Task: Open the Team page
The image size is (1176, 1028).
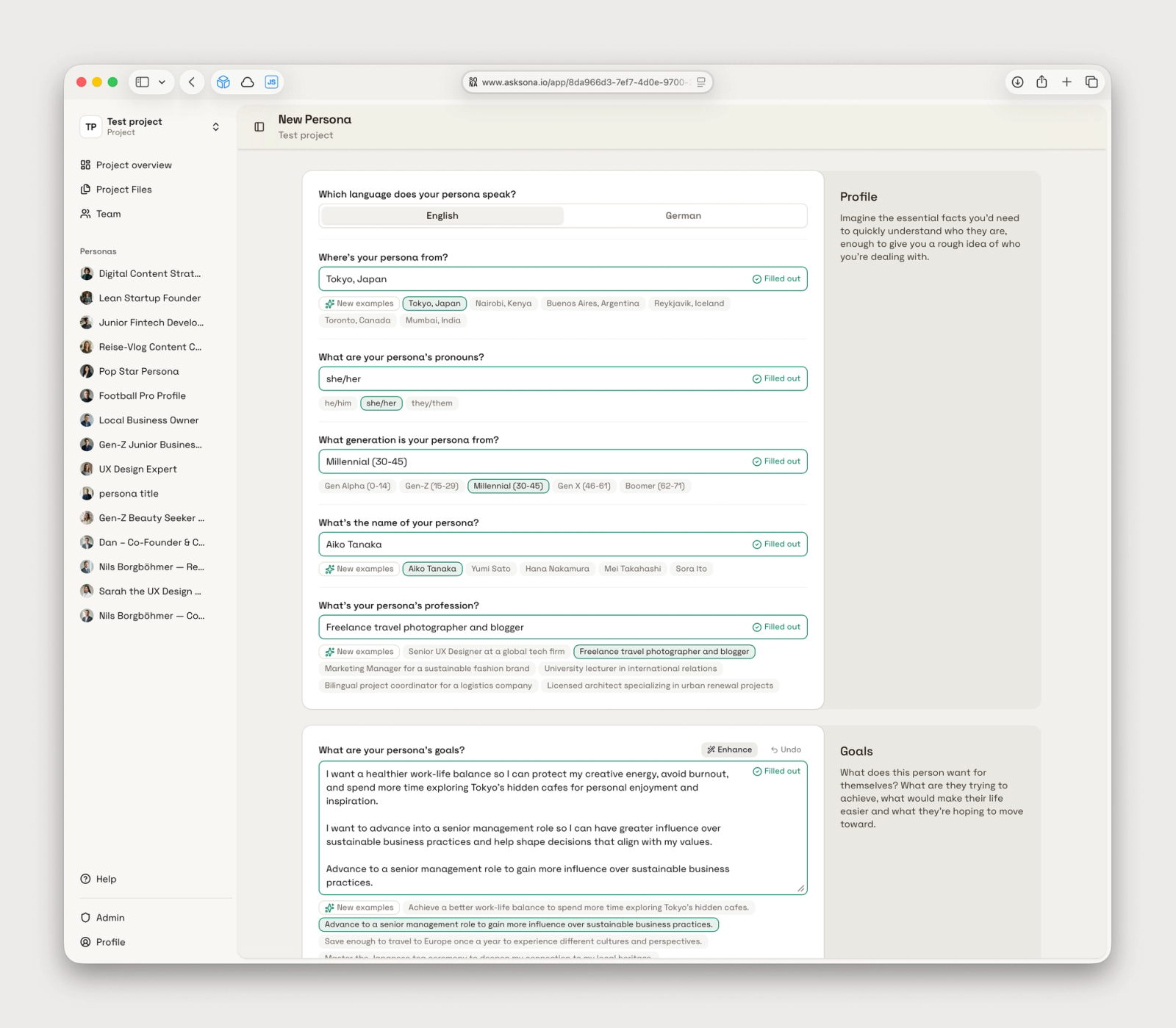Action: [x=101, y=214]
